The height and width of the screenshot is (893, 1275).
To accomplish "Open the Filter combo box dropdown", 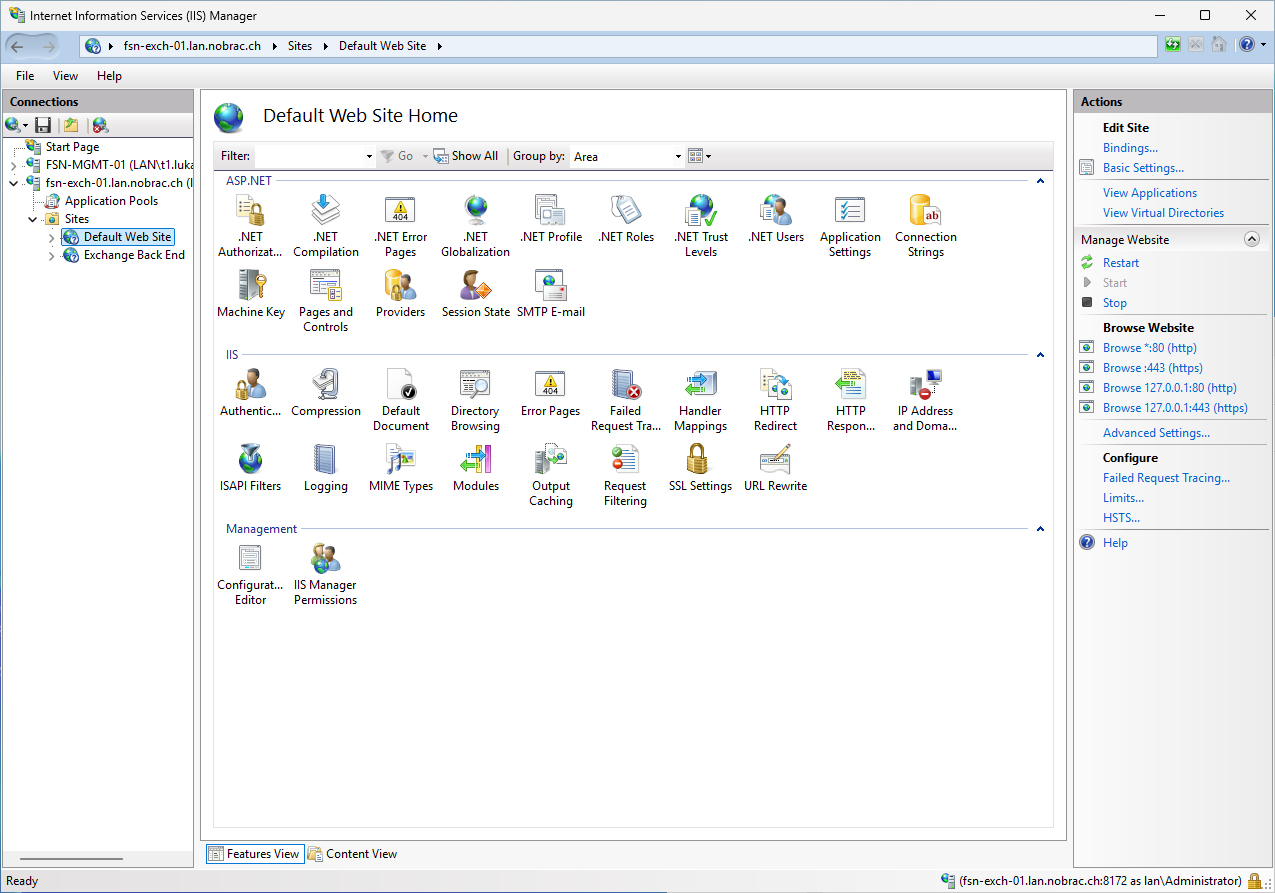I will click(x=369, y=157).
